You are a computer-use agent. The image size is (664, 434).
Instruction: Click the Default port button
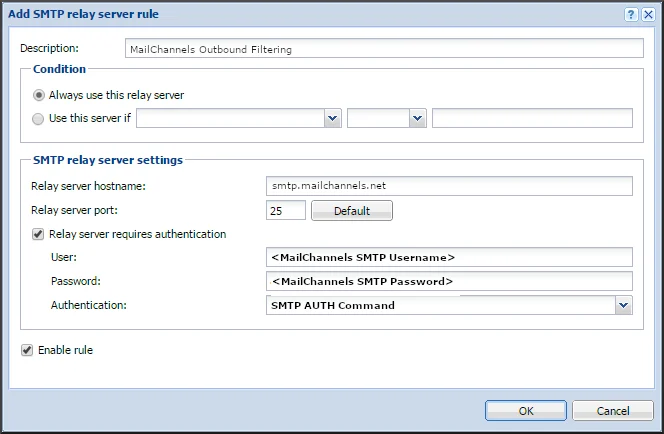click(352, 210)
